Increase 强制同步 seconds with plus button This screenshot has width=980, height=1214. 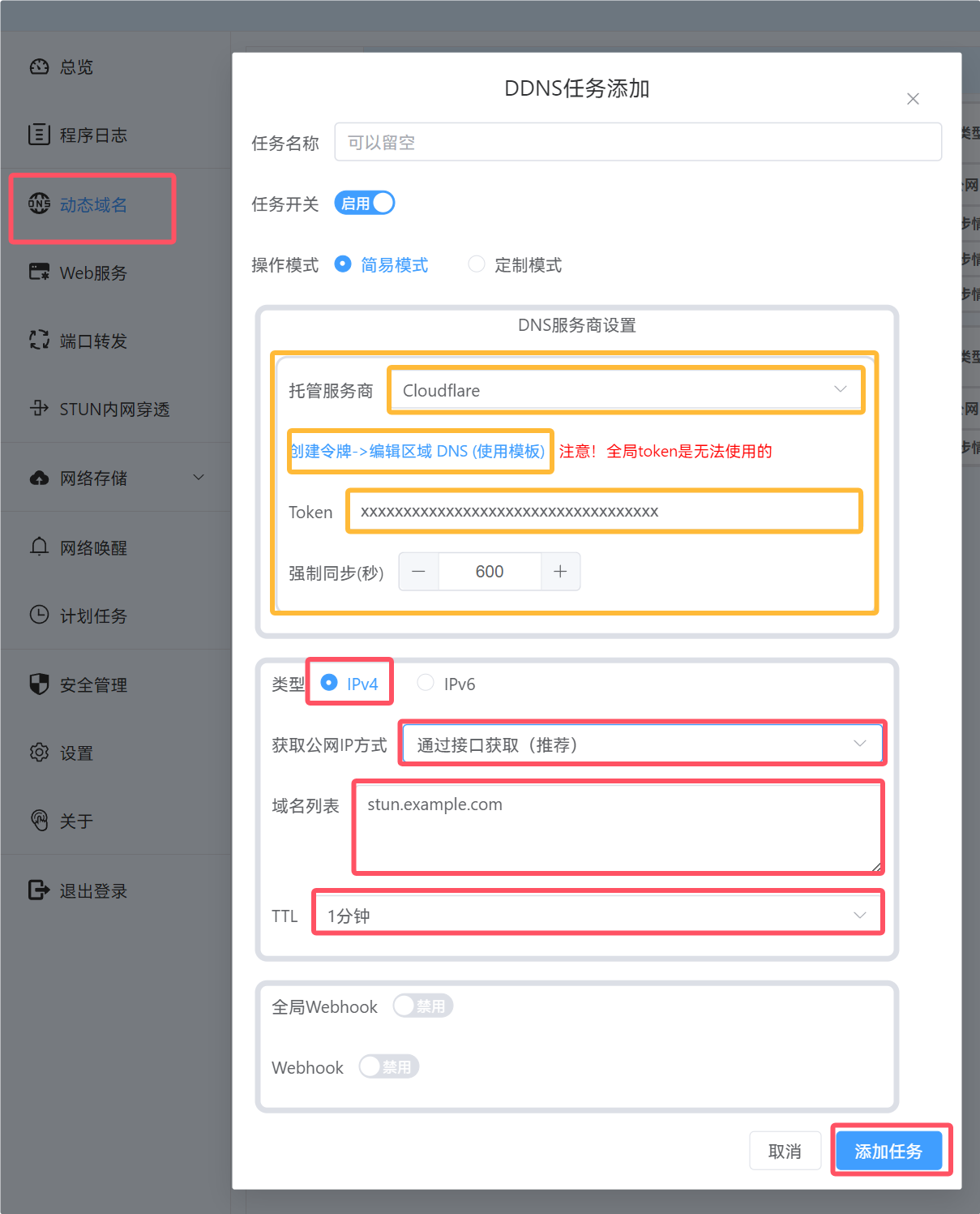coord(560,572)
